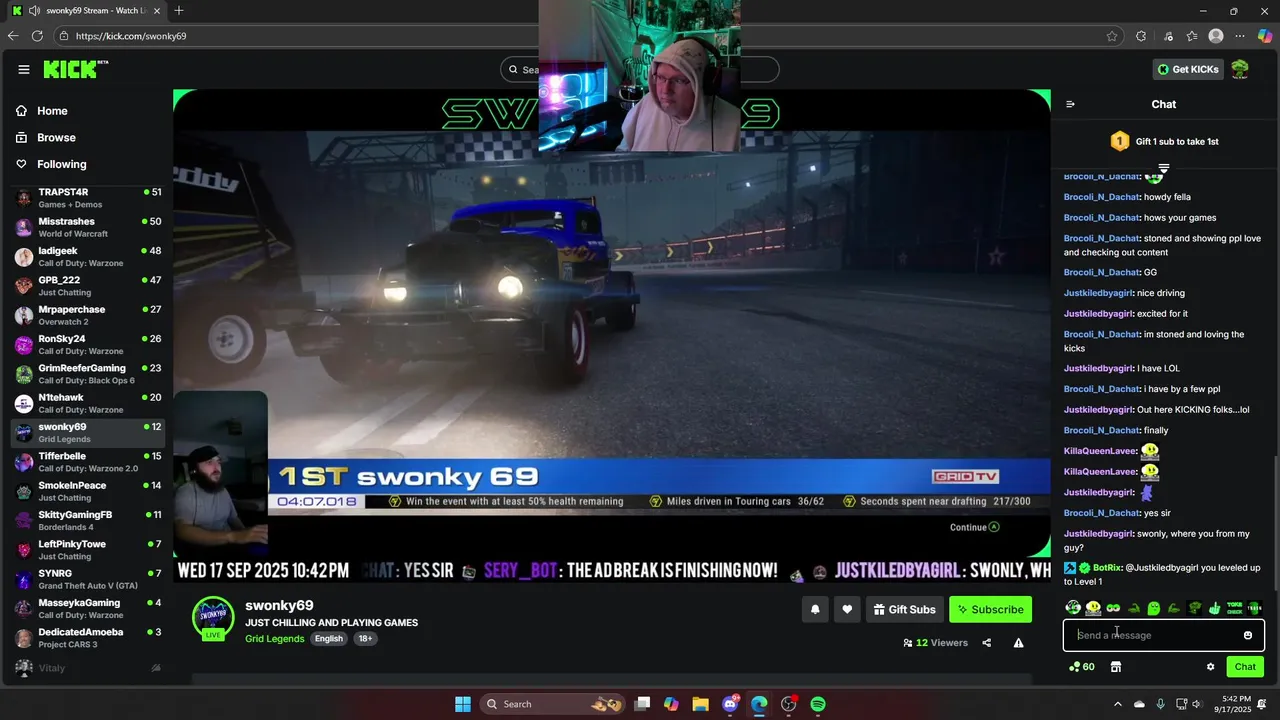Screen dimensions: 1280x720
Task: Open Misstrashes channel in sidebar
Action: tap(88, 227)
